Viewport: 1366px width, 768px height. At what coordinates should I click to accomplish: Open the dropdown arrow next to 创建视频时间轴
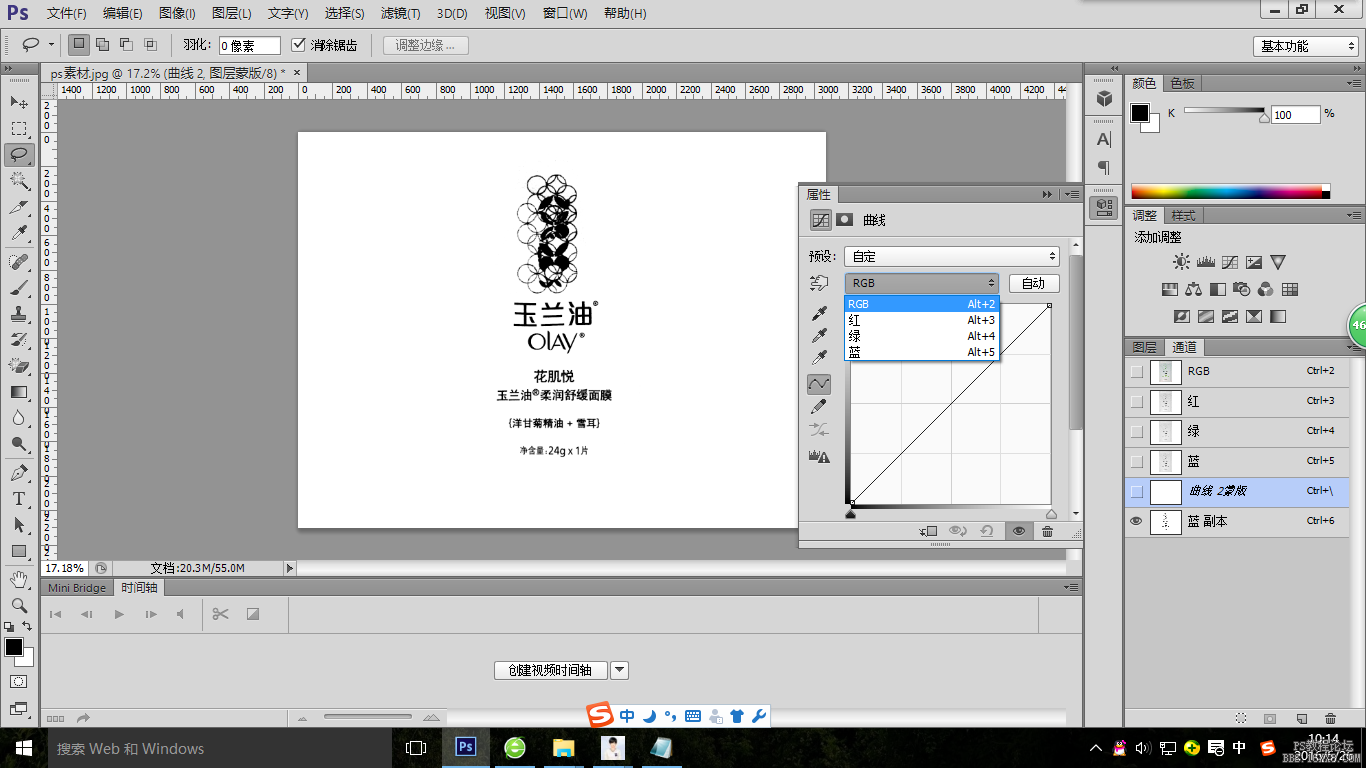(x=619, y=670)
